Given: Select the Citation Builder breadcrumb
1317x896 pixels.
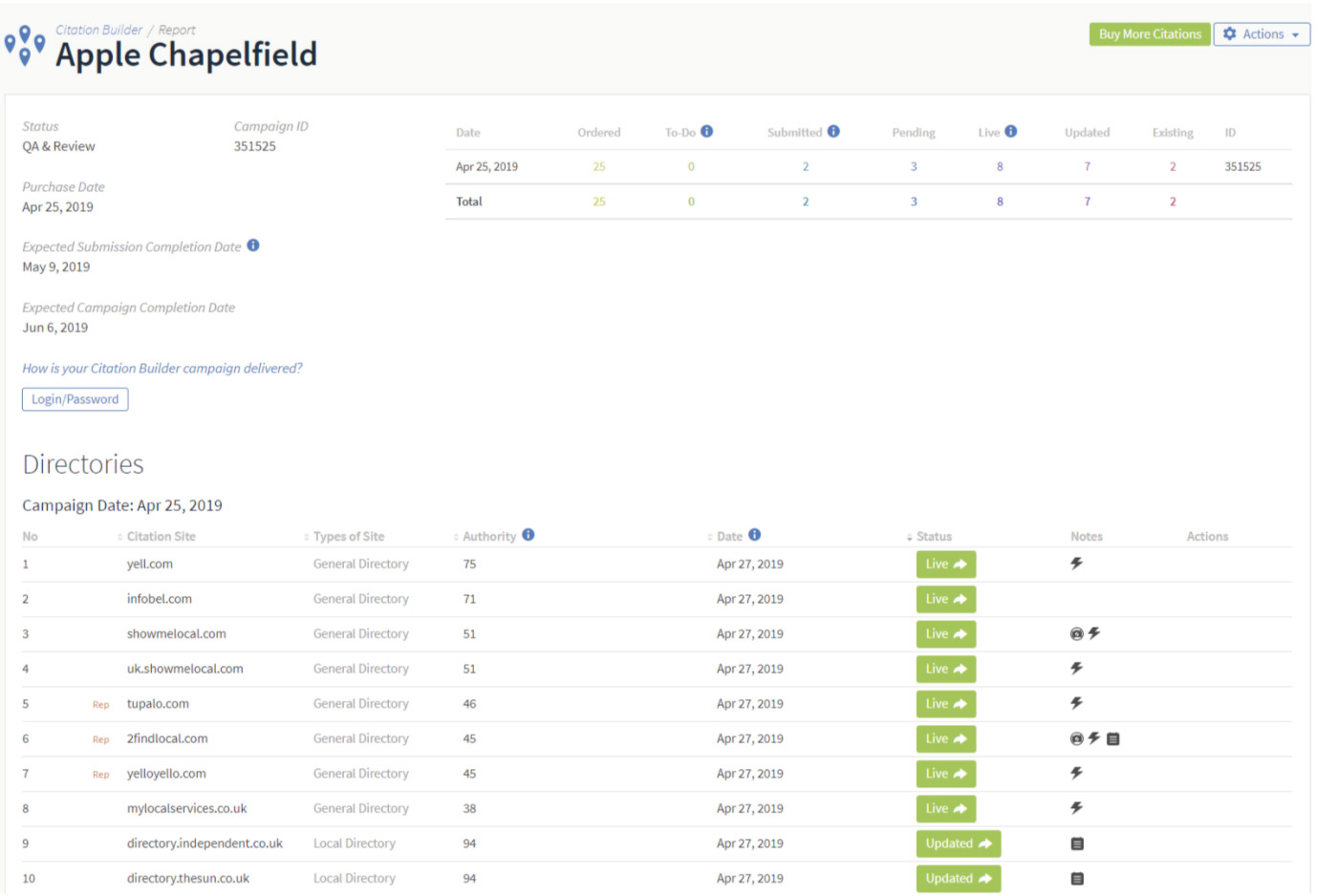Looking at the screenshot, I should [x=99, y=30].
